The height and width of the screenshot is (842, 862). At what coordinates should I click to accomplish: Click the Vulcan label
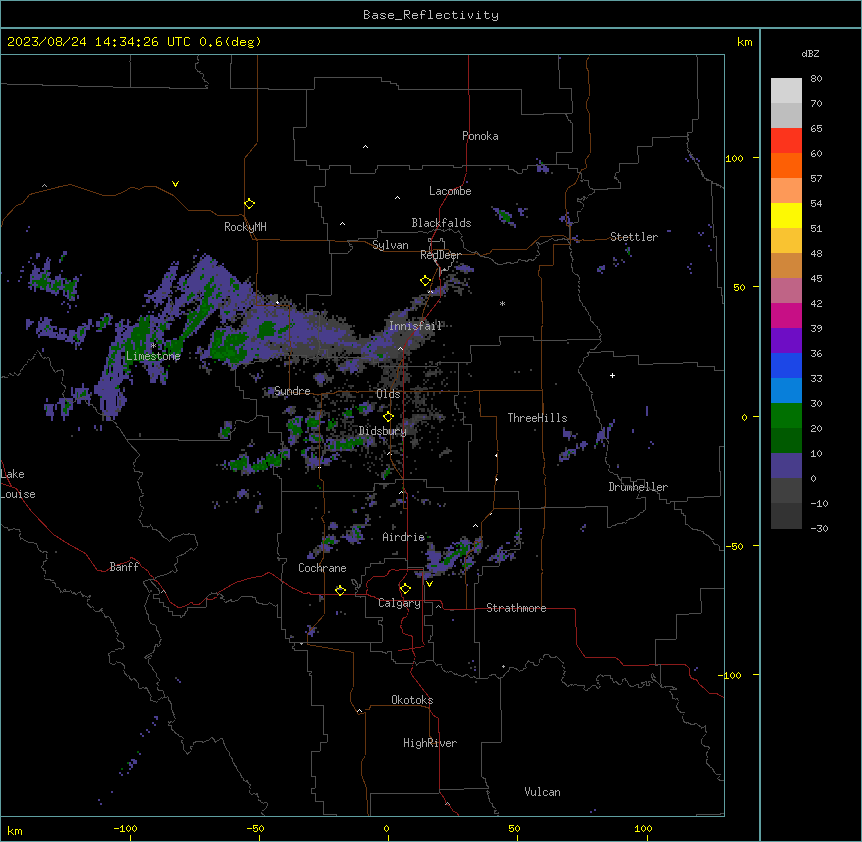(542, 792)
